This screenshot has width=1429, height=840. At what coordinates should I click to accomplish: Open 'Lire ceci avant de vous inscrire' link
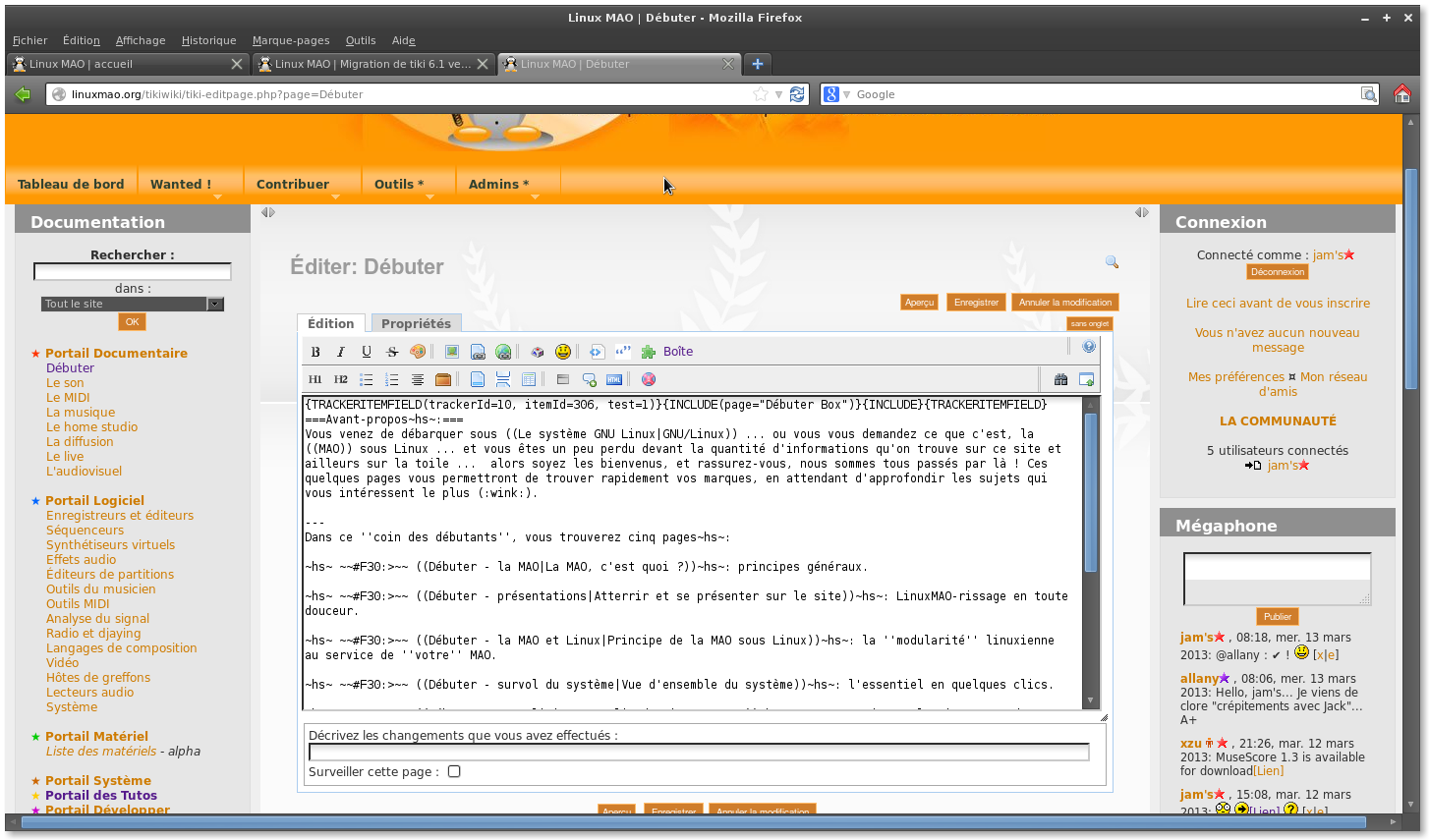tap(1278, 304)
